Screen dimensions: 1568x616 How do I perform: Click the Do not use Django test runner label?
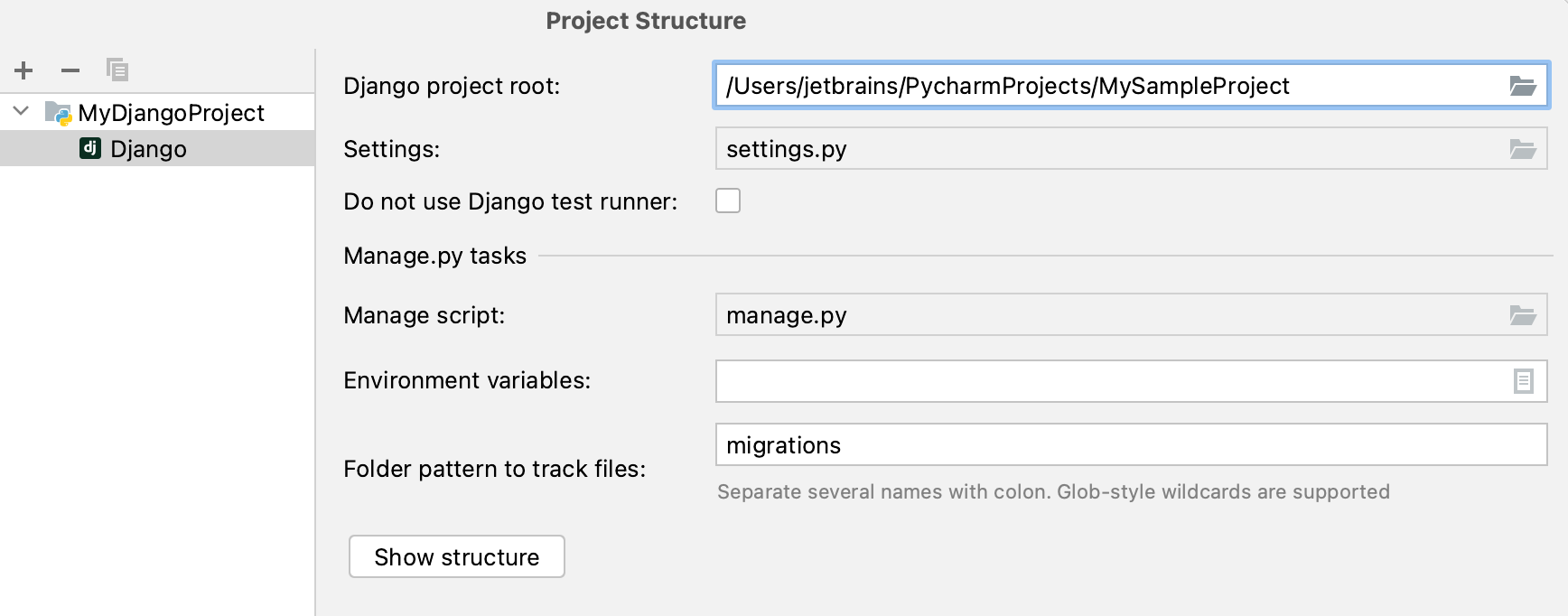pyautogui.click(x=510, y=201)
